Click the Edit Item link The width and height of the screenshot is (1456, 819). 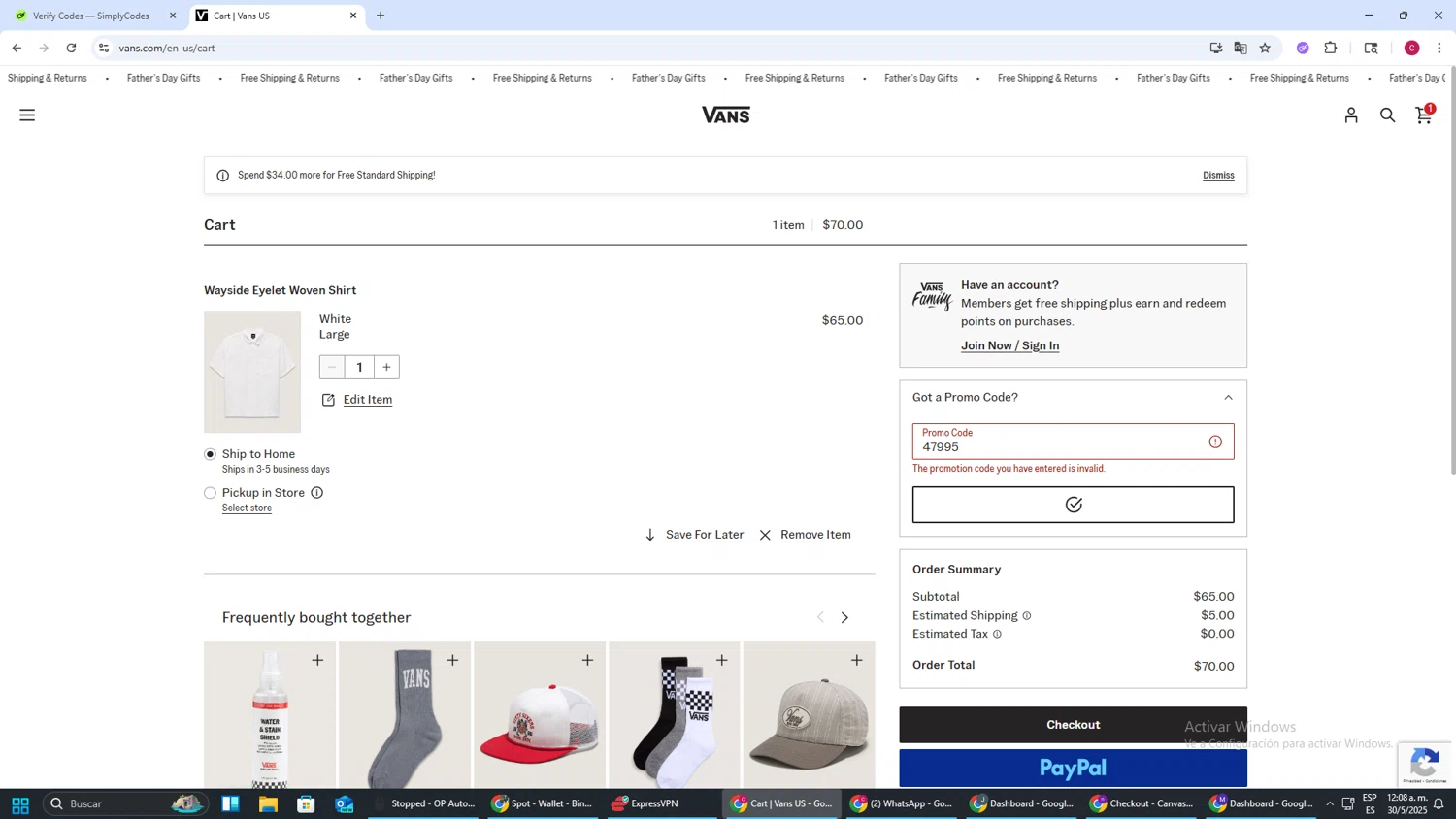click(368, 400)
